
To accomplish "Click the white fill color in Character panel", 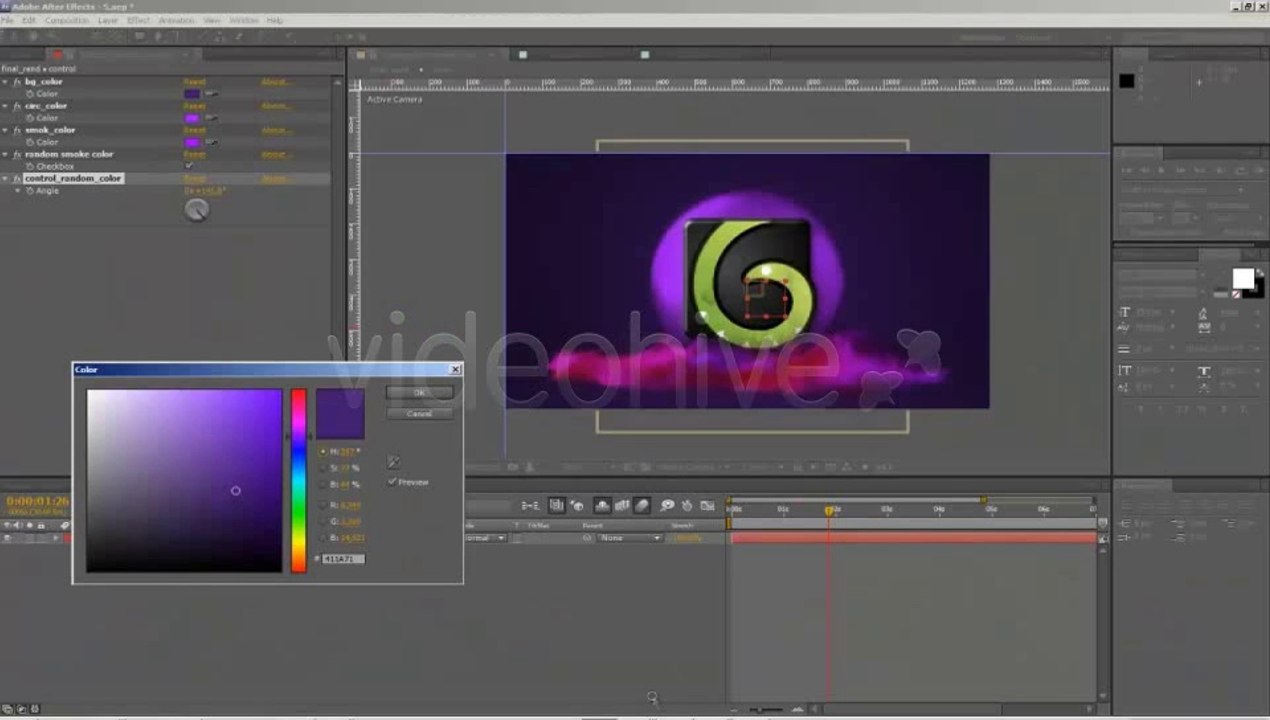I will coord(1242,278).
